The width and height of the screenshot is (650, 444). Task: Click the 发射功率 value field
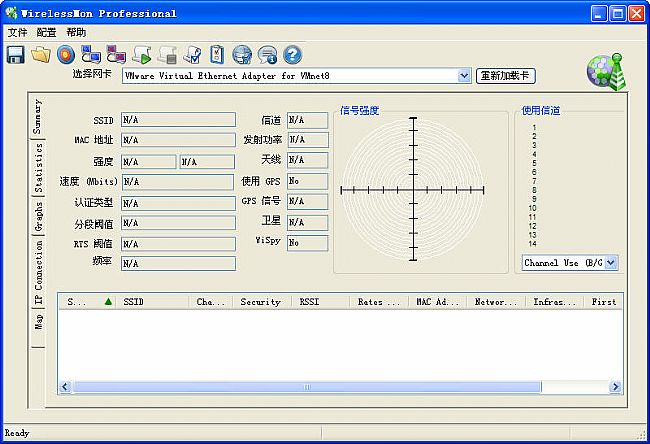[308, 140]
